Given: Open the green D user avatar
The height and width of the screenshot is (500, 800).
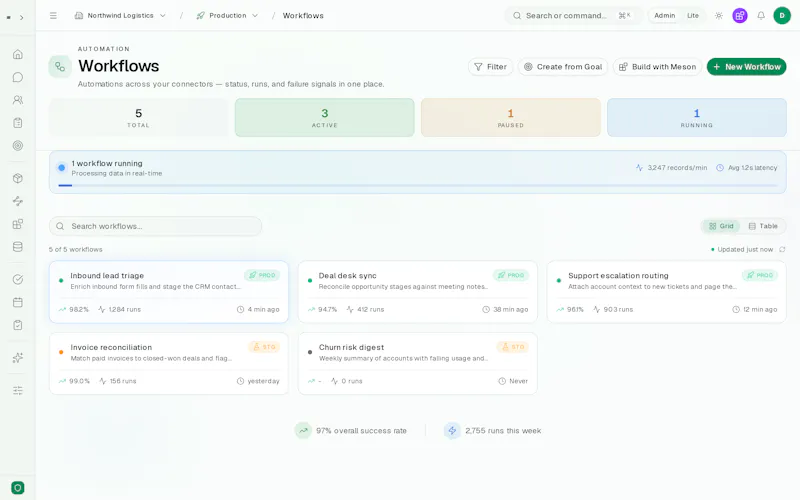Looking at the screenshot, I should [x=782, y=16].
